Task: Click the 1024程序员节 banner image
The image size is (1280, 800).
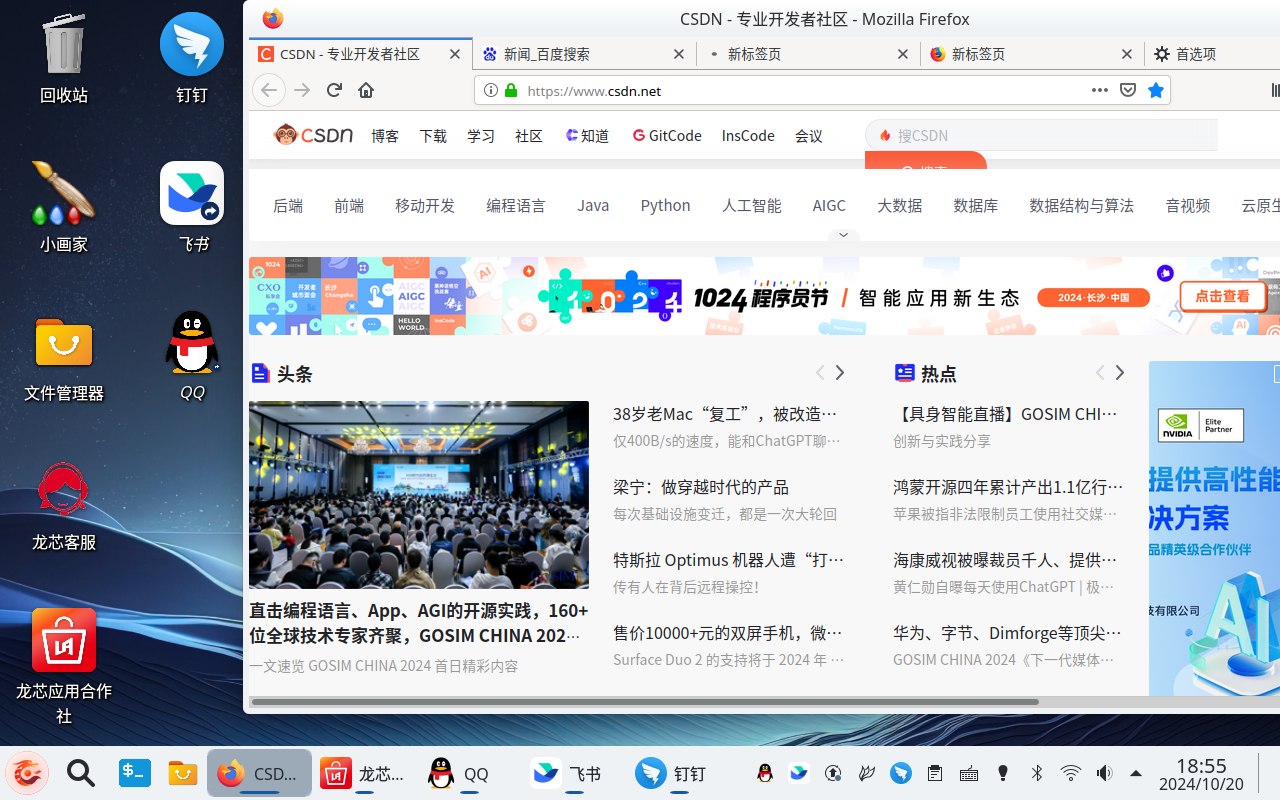Action: 764,296
